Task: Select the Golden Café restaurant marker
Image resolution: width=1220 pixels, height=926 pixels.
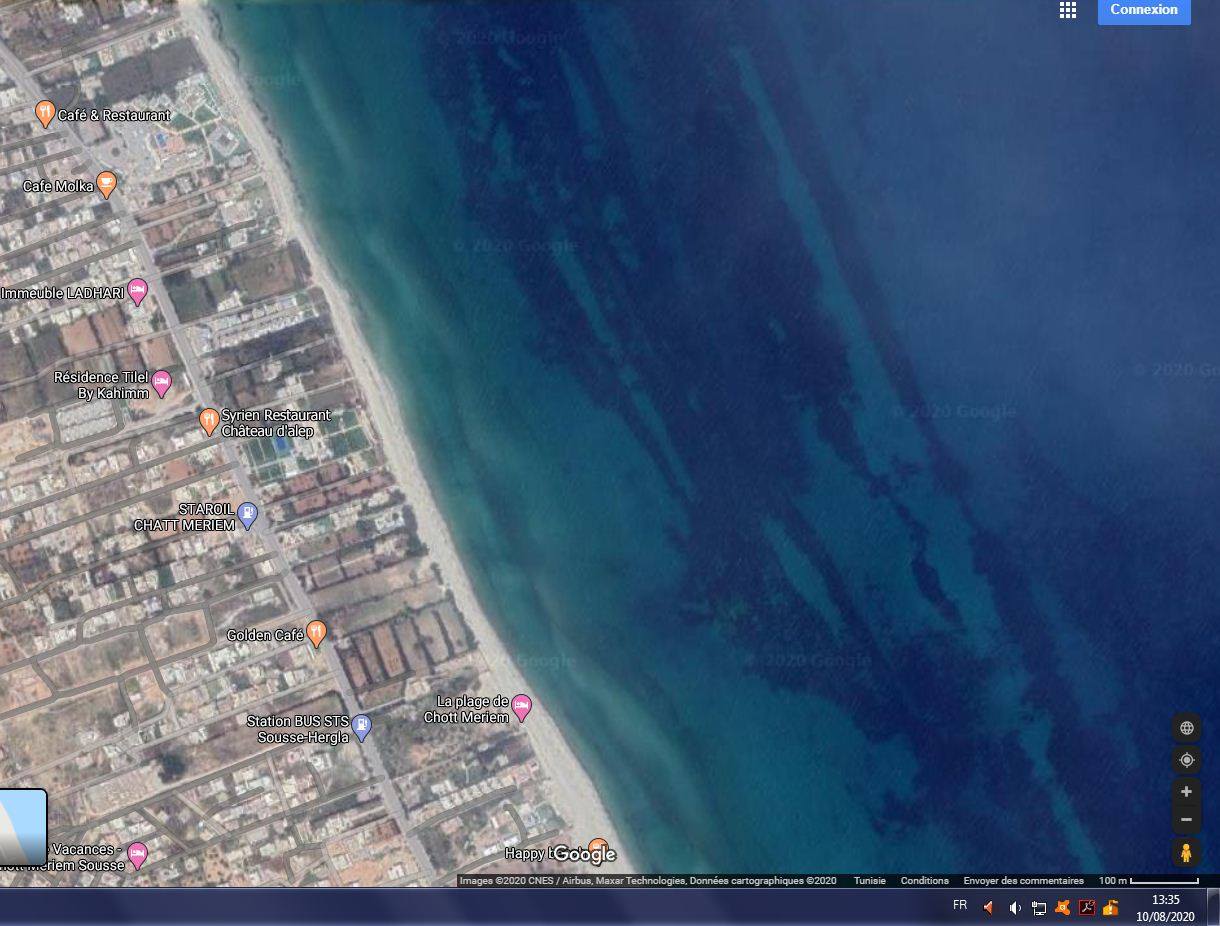Action: tap(317, 633)
